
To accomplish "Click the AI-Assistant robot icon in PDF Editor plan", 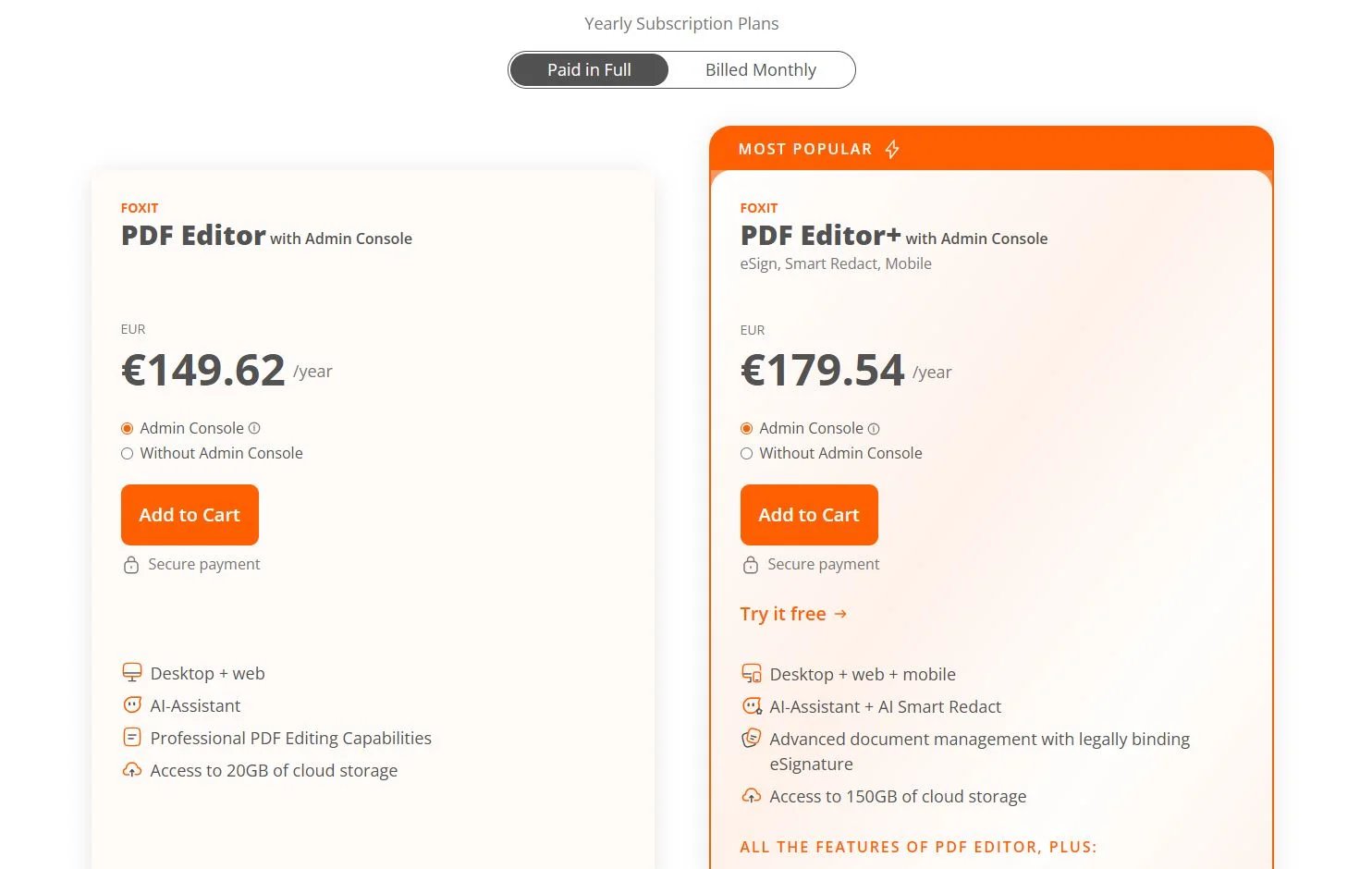I will [x=132, y=705].
